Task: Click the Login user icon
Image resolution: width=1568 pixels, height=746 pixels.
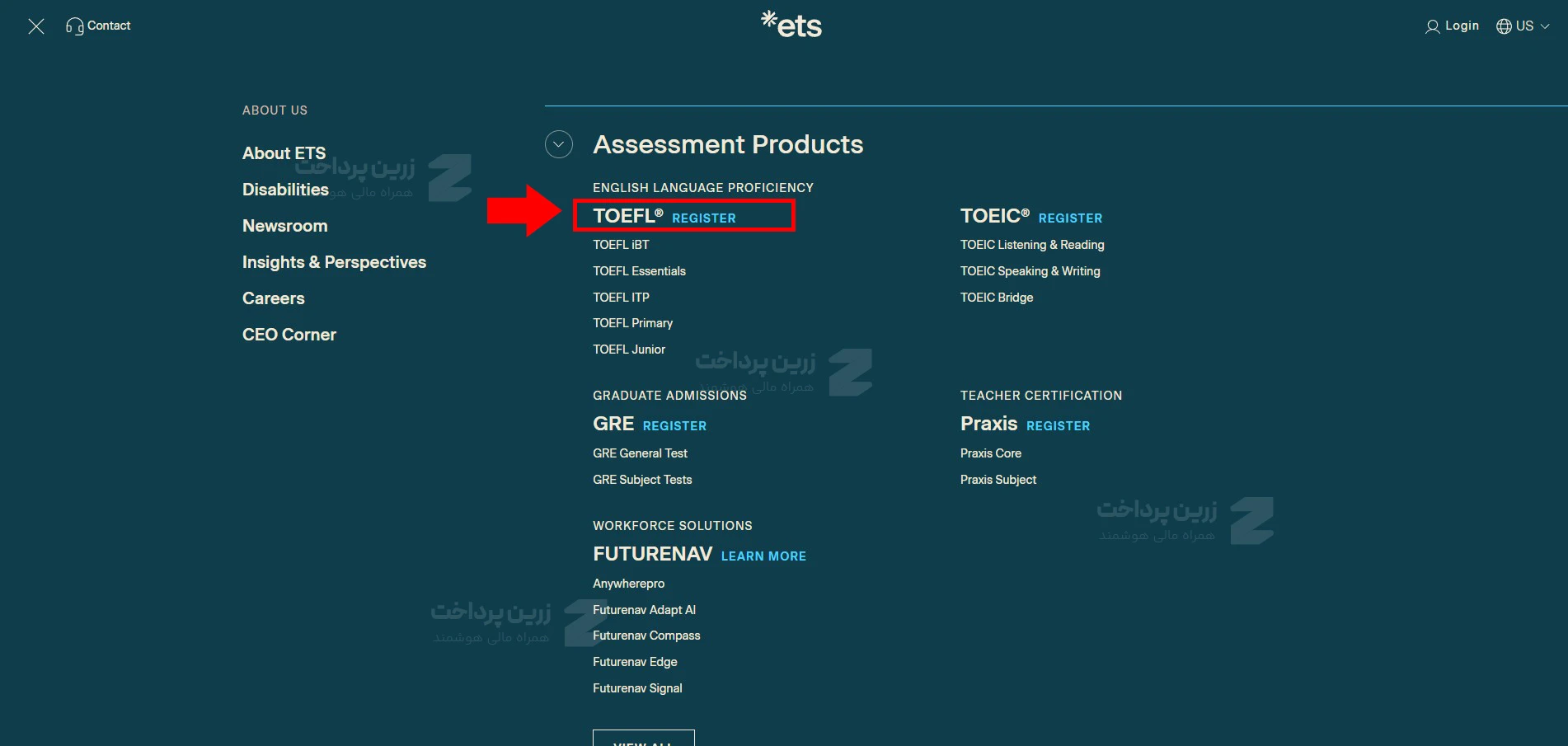Action: pos(1433,26)
